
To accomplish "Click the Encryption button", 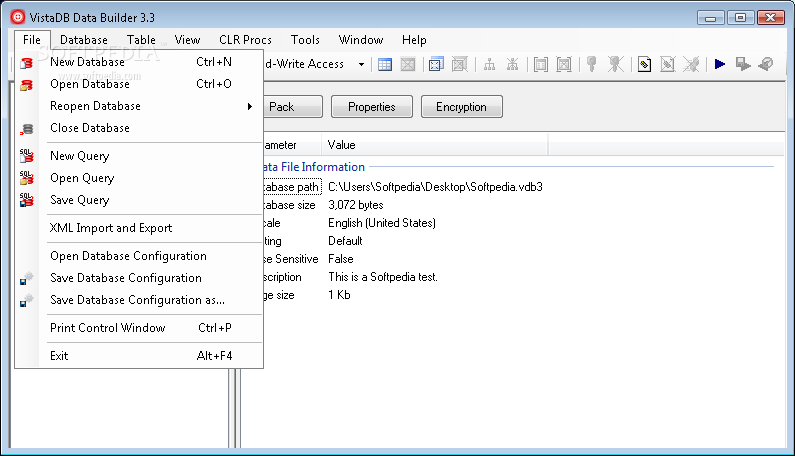I will click(x=461, y=107).
